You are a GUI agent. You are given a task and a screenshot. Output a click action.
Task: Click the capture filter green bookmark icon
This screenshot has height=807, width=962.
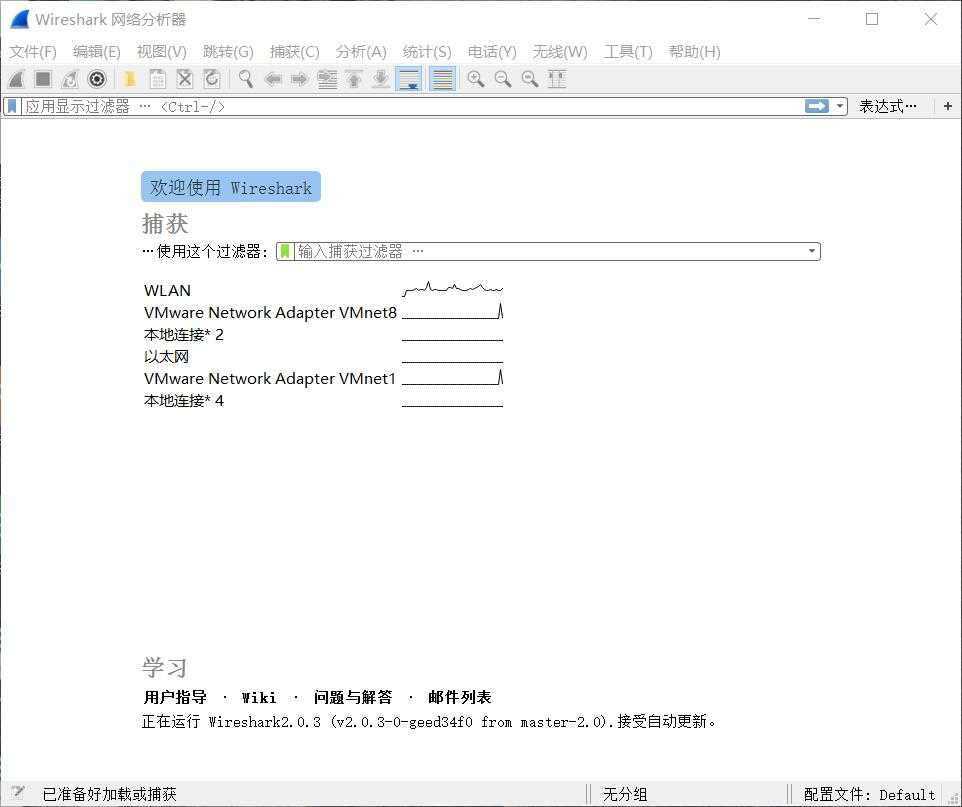click(285, 251)
